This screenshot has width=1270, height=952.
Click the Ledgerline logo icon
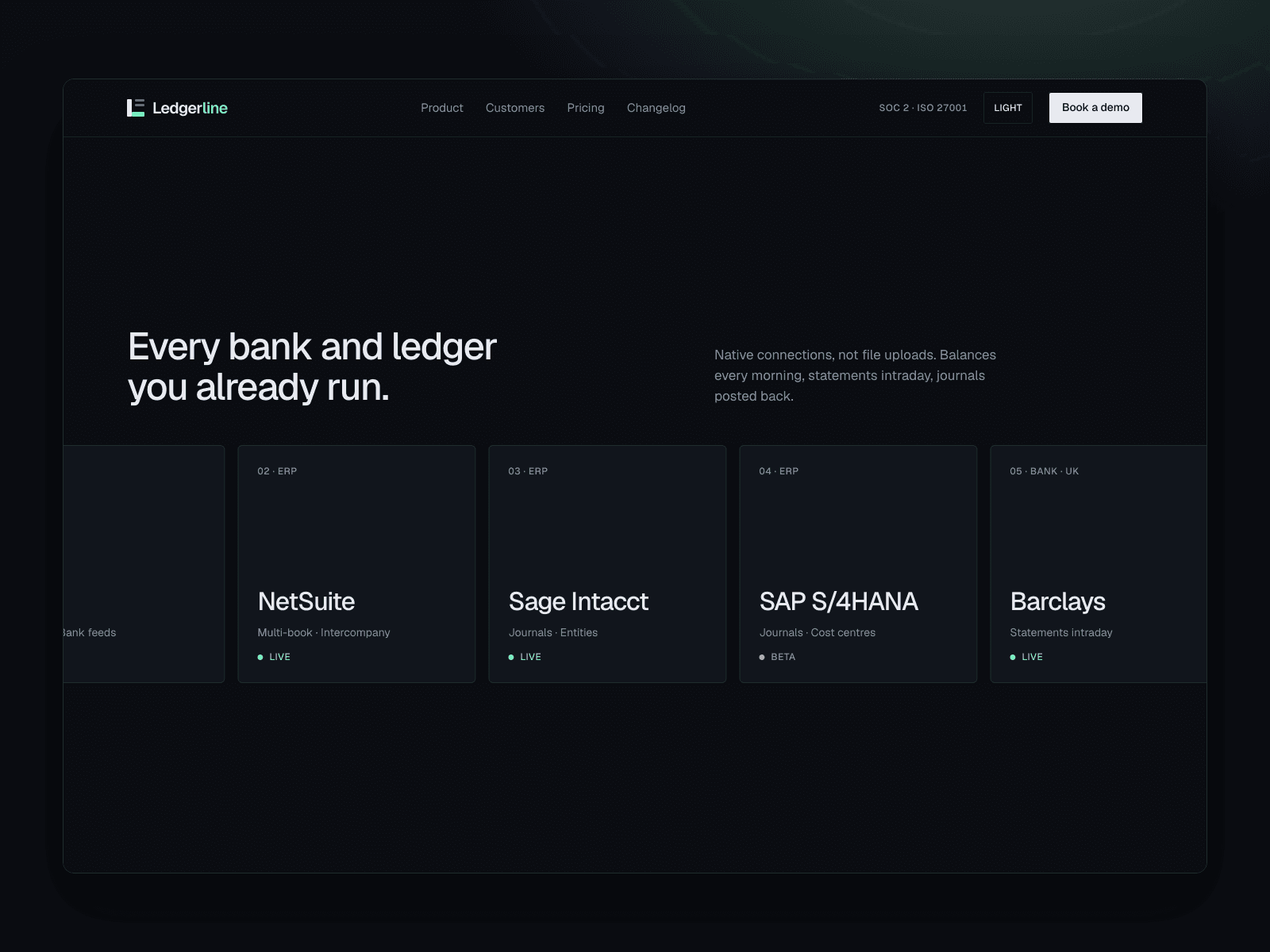pyautogui.click(x=136, y=108)
